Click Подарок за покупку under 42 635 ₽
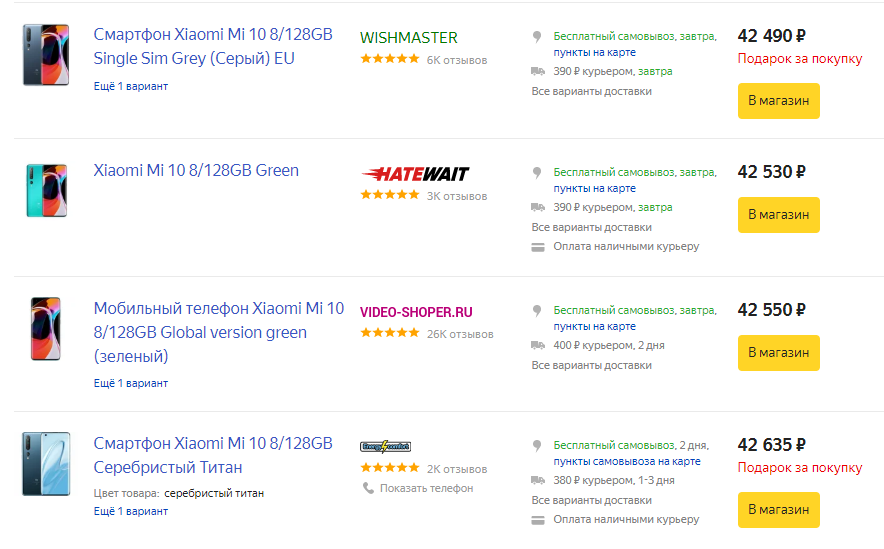 coord(799,468)
